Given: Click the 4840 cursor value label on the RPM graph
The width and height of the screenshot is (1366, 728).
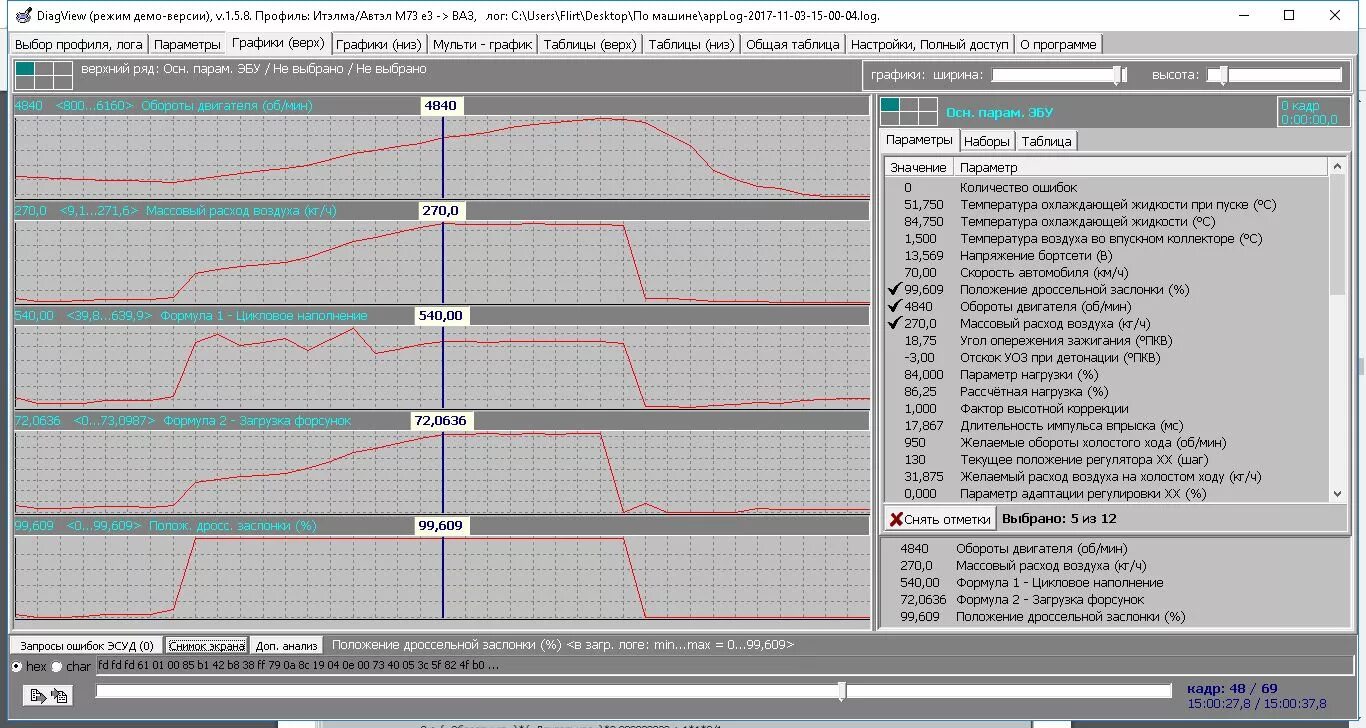Looking at the screenshot, I should (441, 105).
